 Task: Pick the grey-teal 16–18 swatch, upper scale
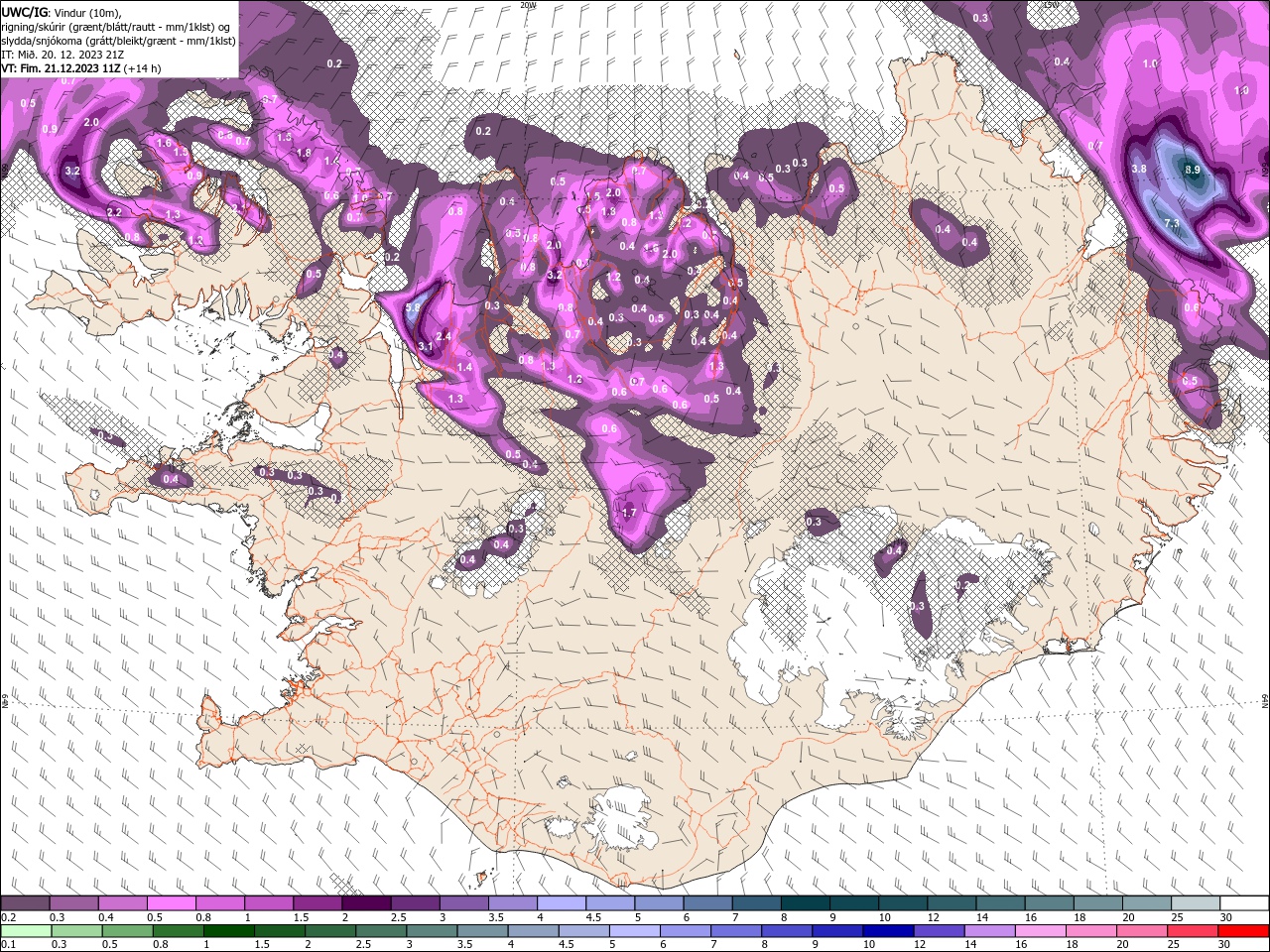tap(1049, 903)
